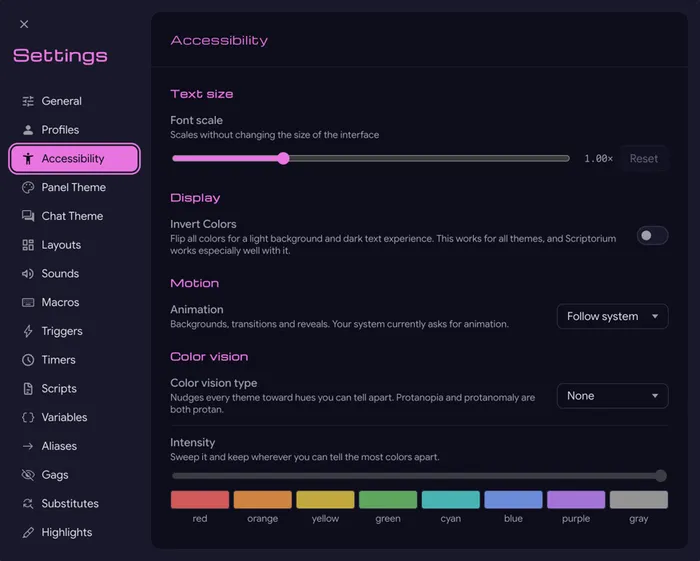Click the Layouts grid icon
Screen dimensions: 700x561
point(28,245)
